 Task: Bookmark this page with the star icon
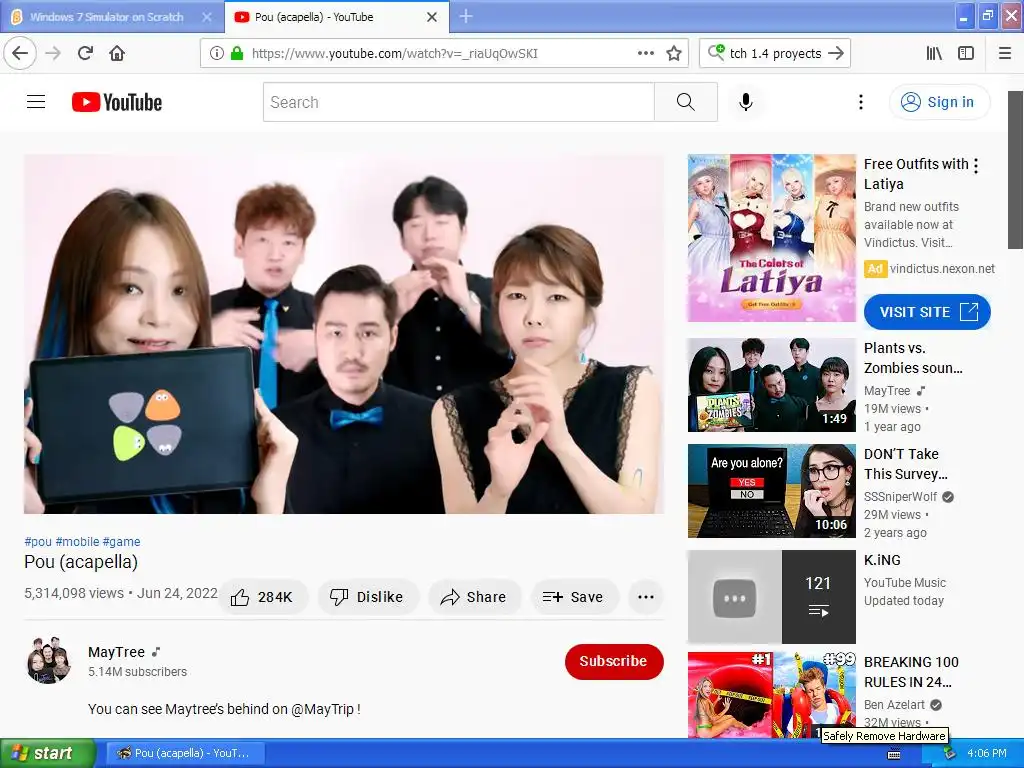click(674, 54)
